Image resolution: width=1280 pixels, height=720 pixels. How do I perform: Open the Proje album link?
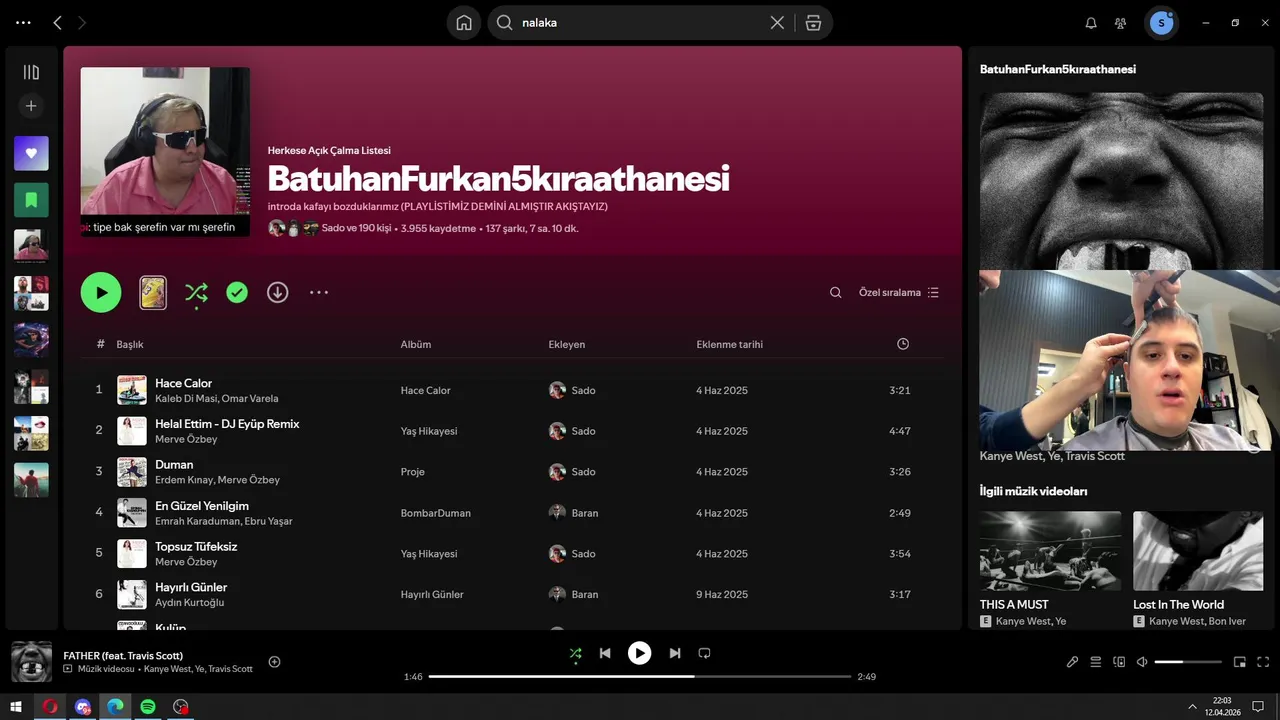[413, 472]
